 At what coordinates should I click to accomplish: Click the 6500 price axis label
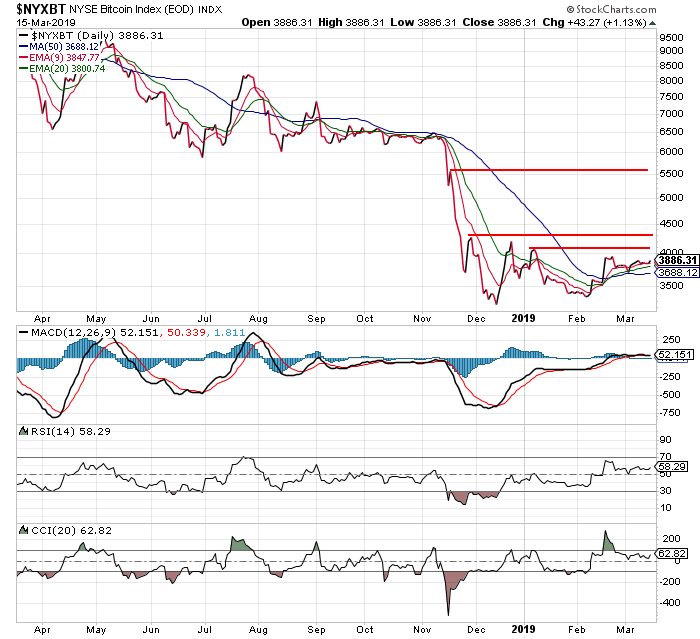pyautogui.click(x=672, y=131)
